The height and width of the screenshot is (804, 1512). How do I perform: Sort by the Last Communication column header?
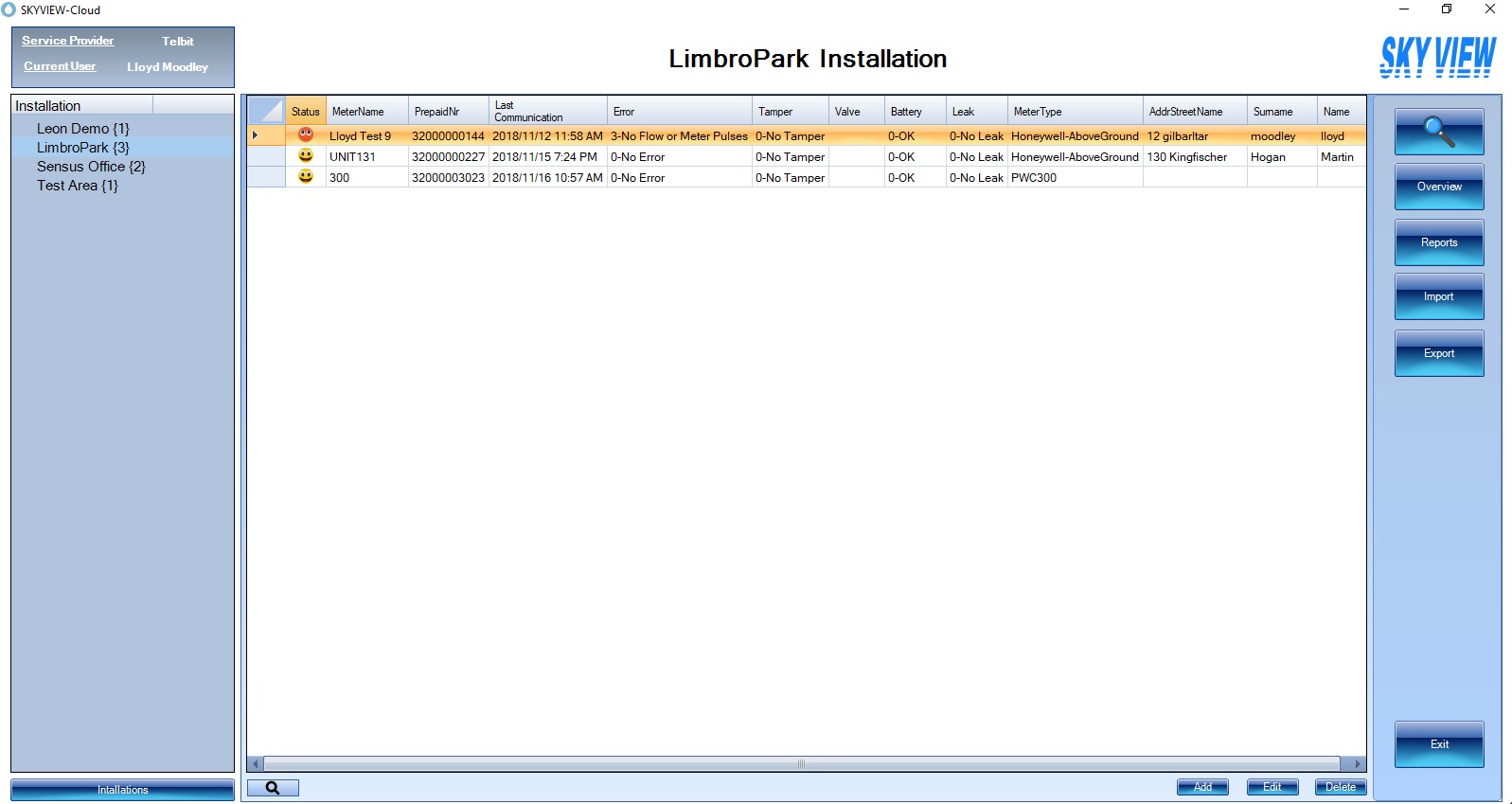[x=546, y=111]
